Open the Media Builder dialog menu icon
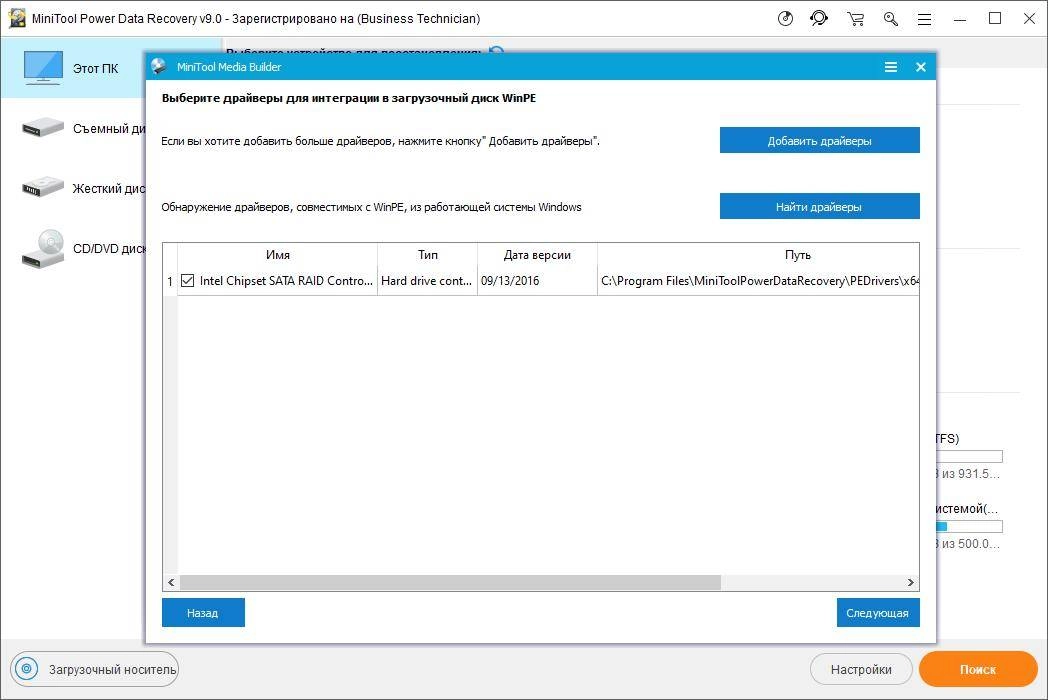The height and width of the screenshot is (700, 1048). click(891, 67)
